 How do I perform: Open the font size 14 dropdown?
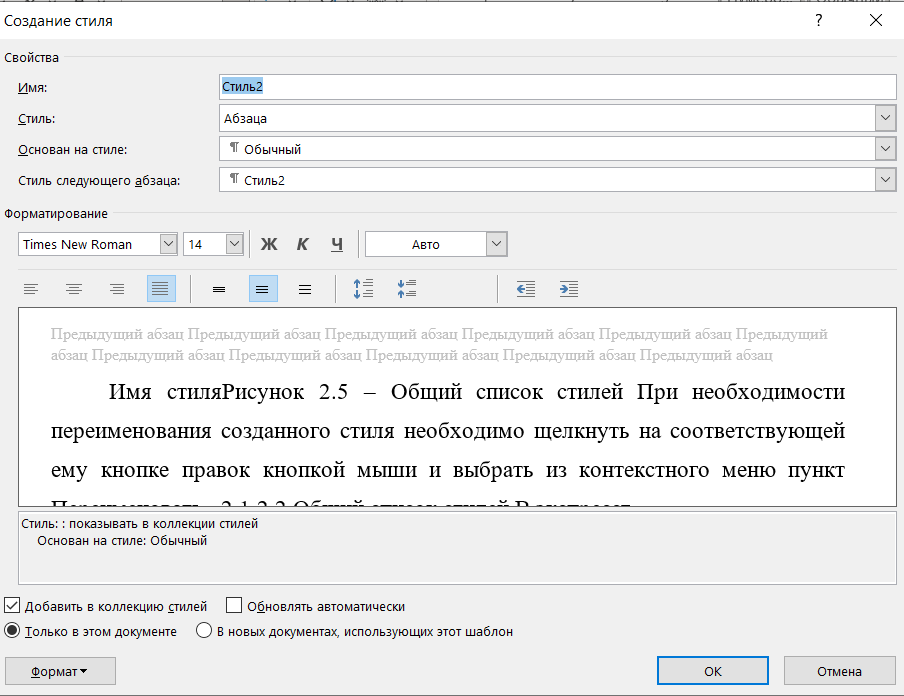[x=234, y=244]
